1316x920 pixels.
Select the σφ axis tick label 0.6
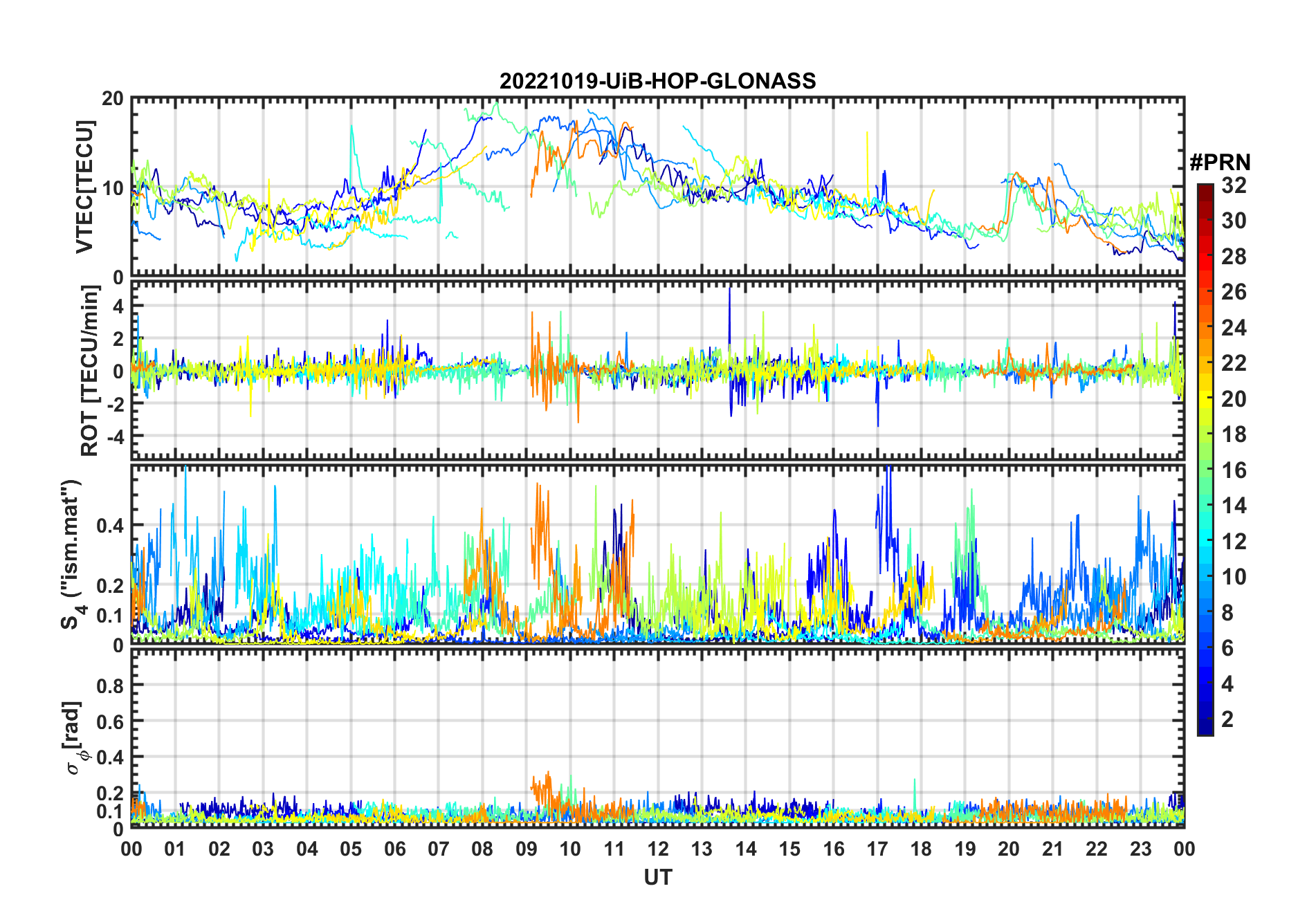110,721
